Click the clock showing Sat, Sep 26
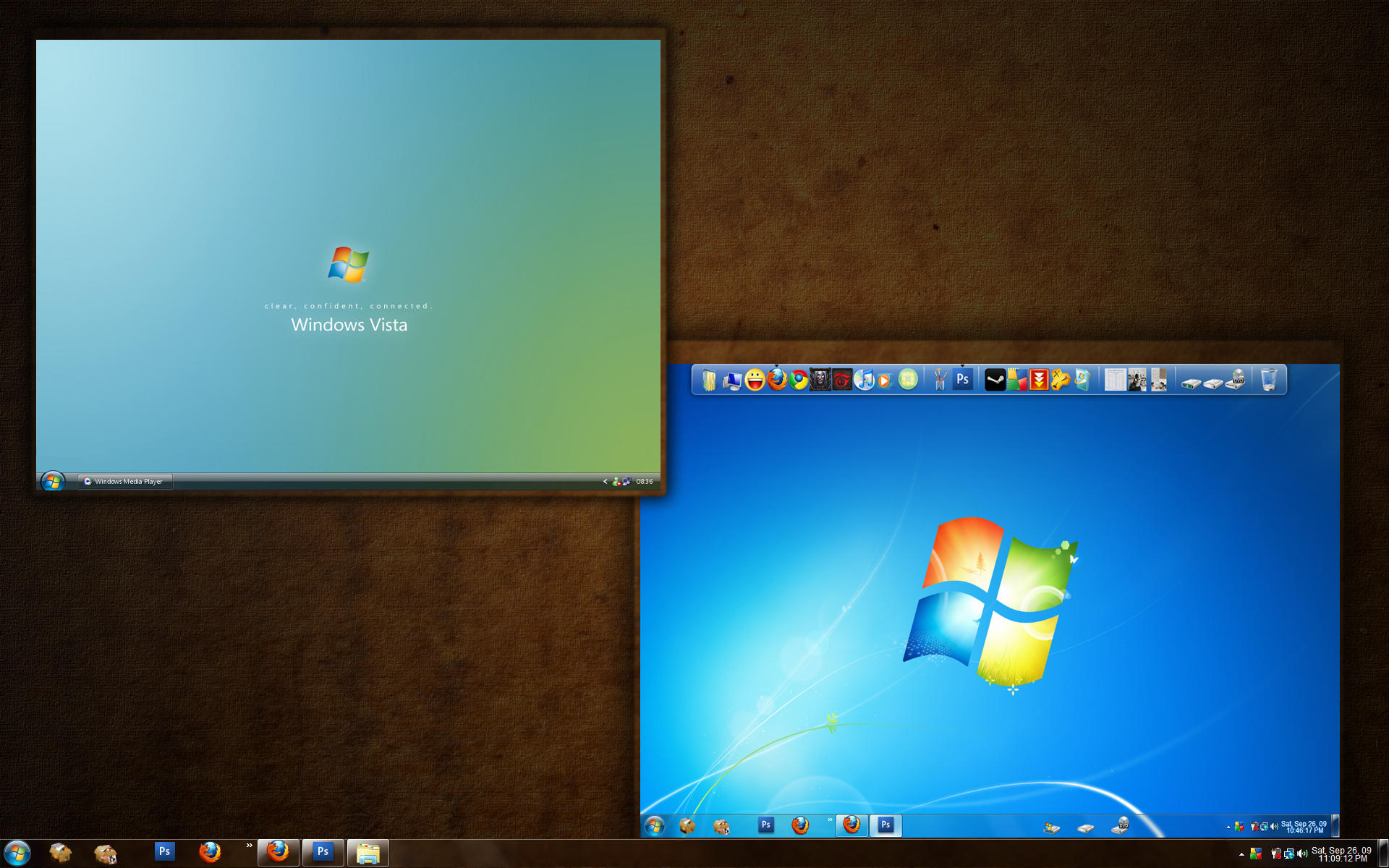 (1342, 856)
